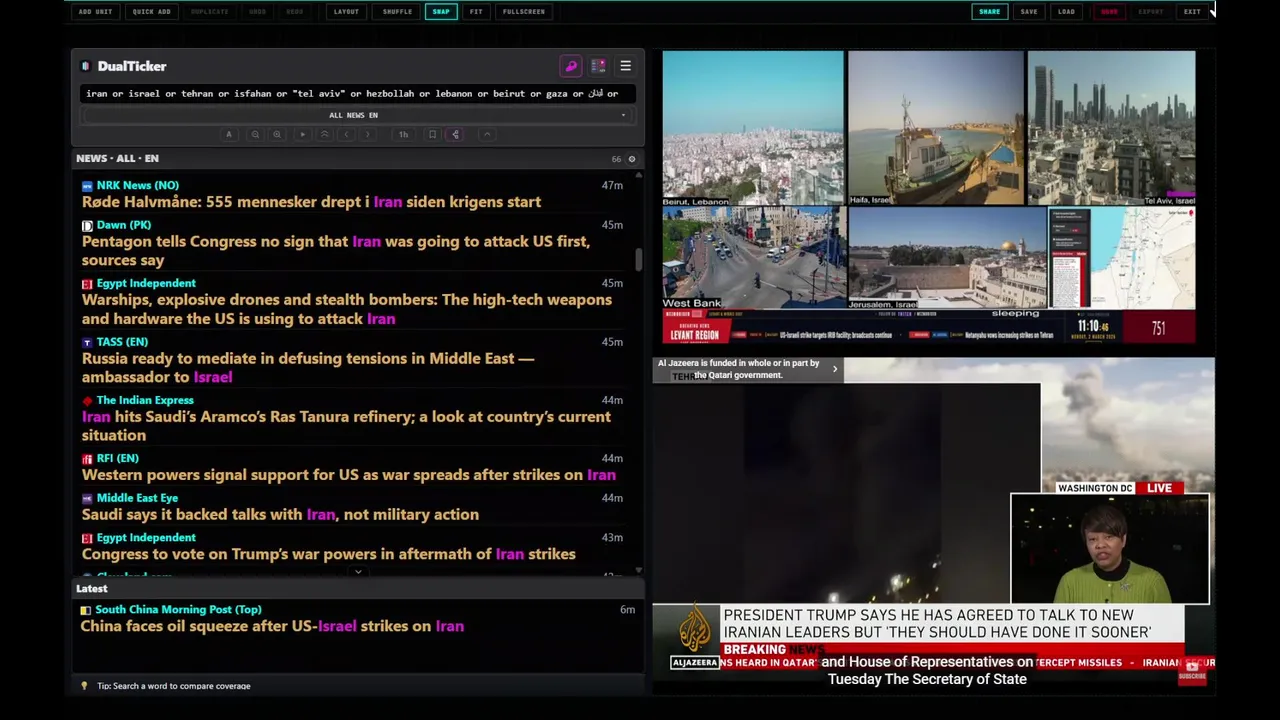The height and width of the screenshot is (720, 1280).
Task: Toggle the Fit layout button
Action: click(x=476, y=12)
